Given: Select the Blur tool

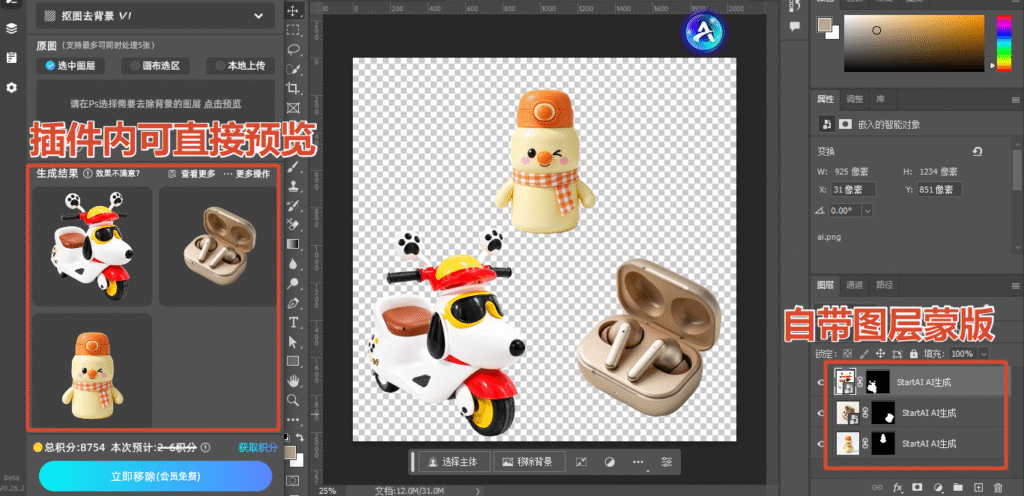Looking at the screenshot, I should click(293, 264).
